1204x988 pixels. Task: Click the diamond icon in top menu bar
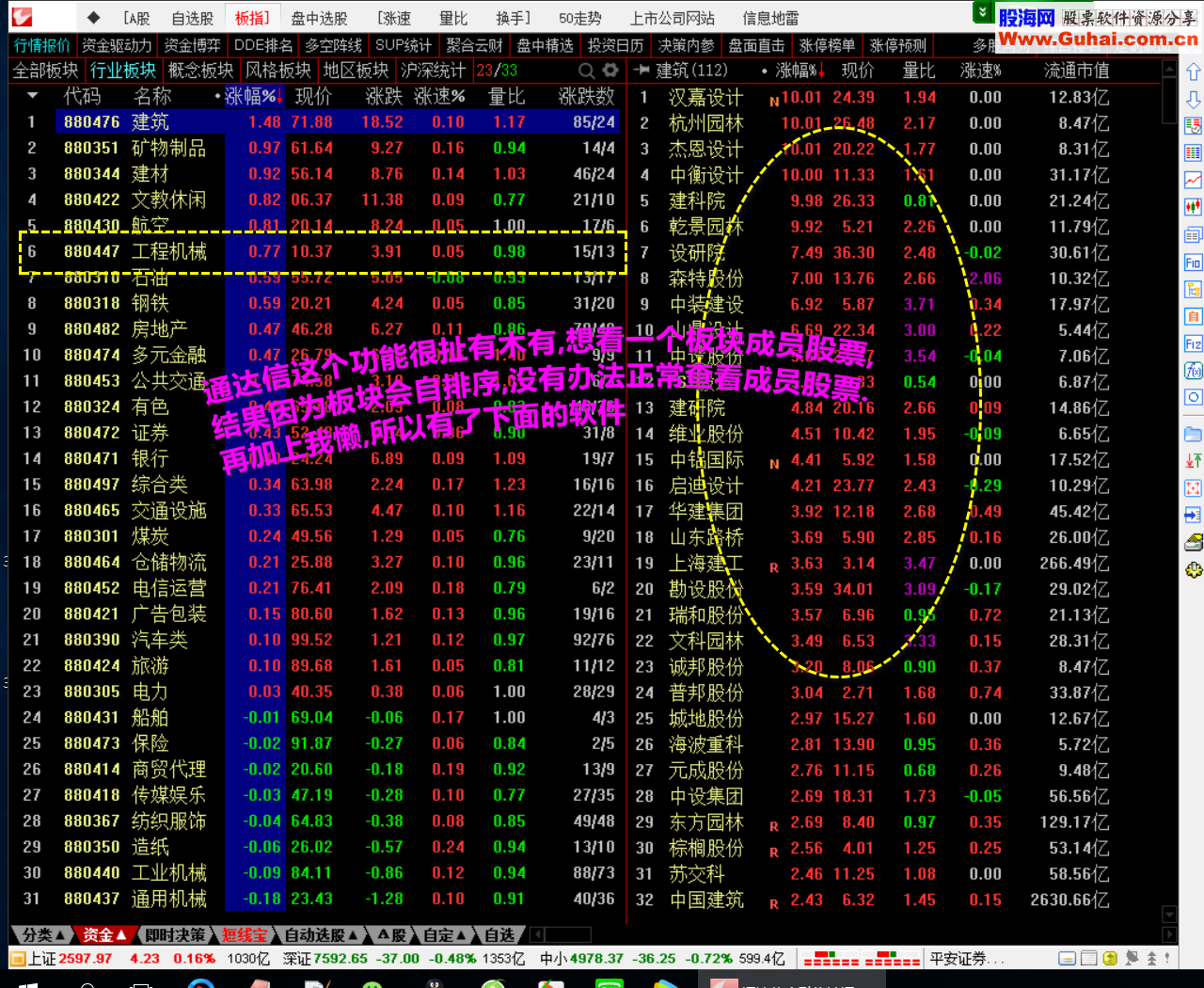(x=92, y=18)
